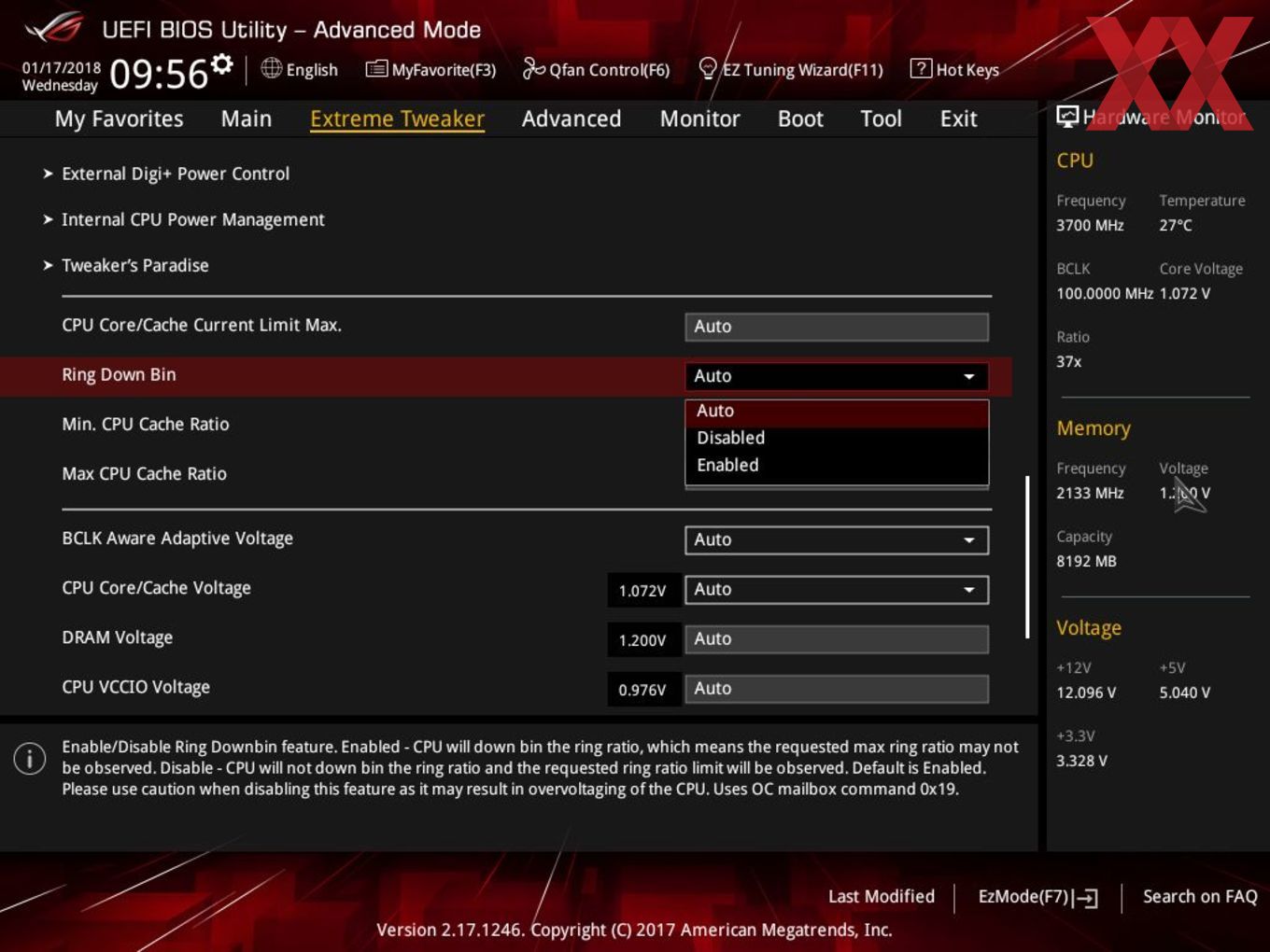Select the Min. CPU Cache Ratio row
The width and height of the screenshot is (1270, 952).
[x=146, y=425]
